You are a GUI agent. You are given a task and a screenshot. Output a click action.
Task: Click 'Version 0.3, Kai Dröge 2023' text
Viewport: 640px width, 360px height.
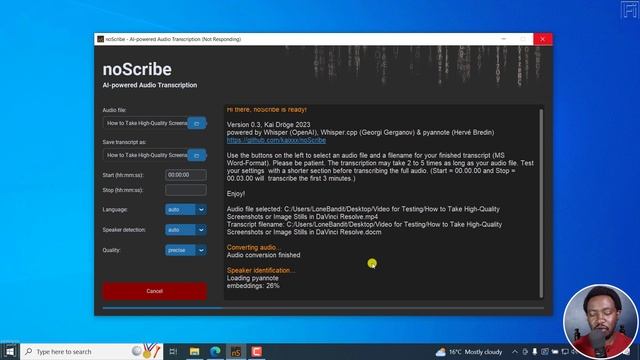click(x=269, y=124)
